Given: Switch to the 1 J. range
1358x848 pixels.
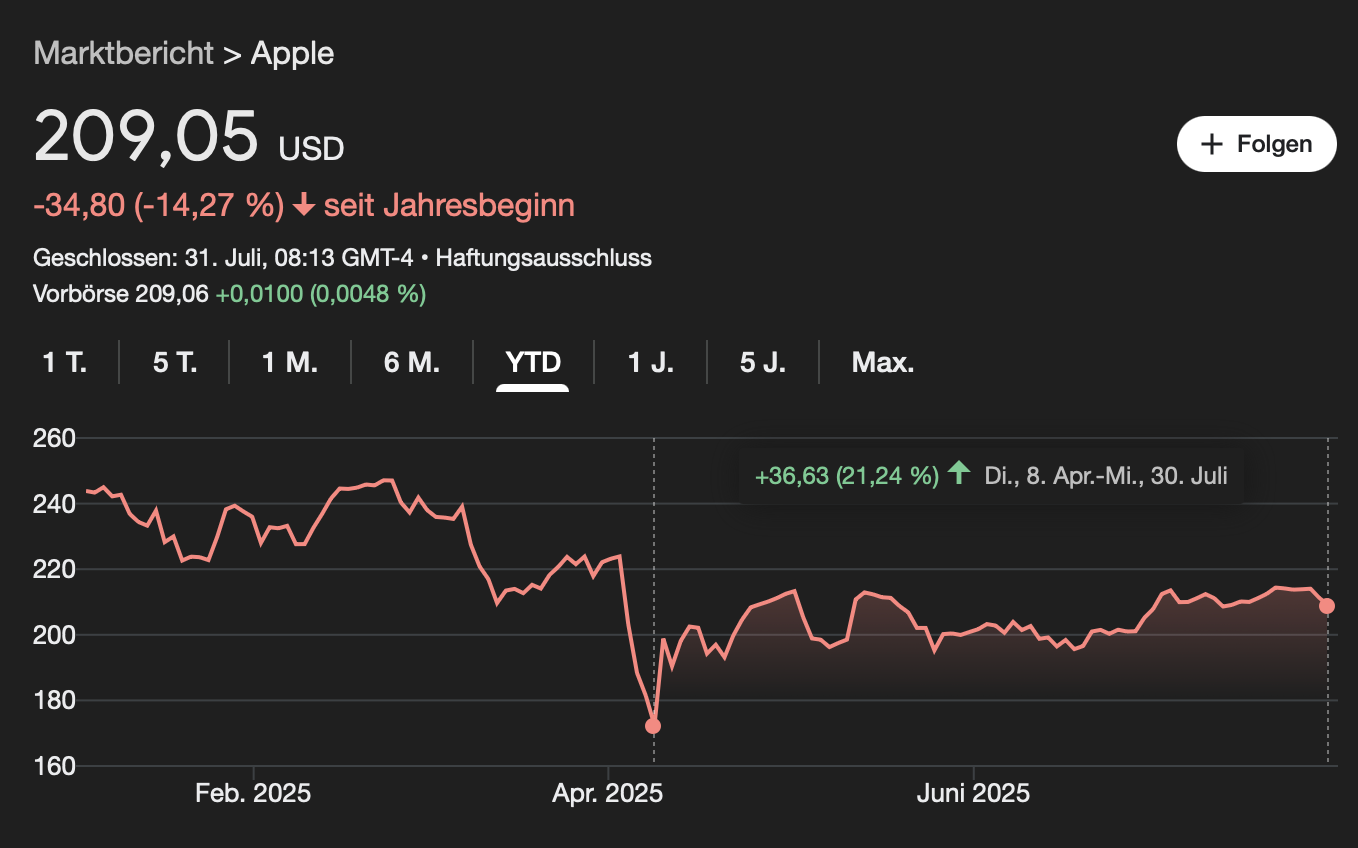Looking at the screenshot, I should click(x=650, y=362).
